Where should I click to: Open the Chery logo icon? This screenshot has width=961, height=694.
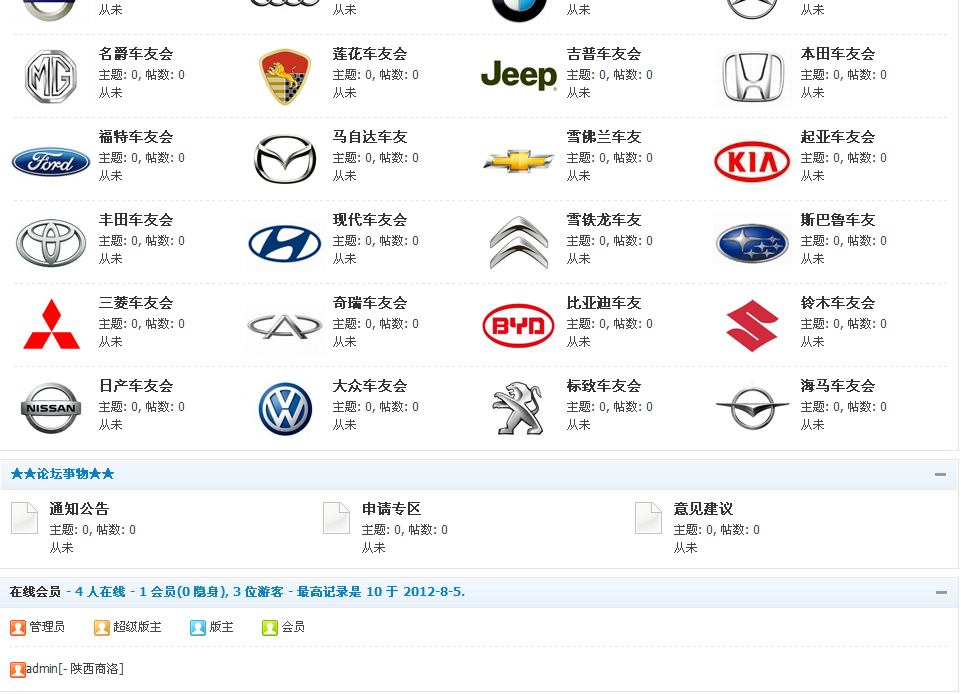point(285,326)
